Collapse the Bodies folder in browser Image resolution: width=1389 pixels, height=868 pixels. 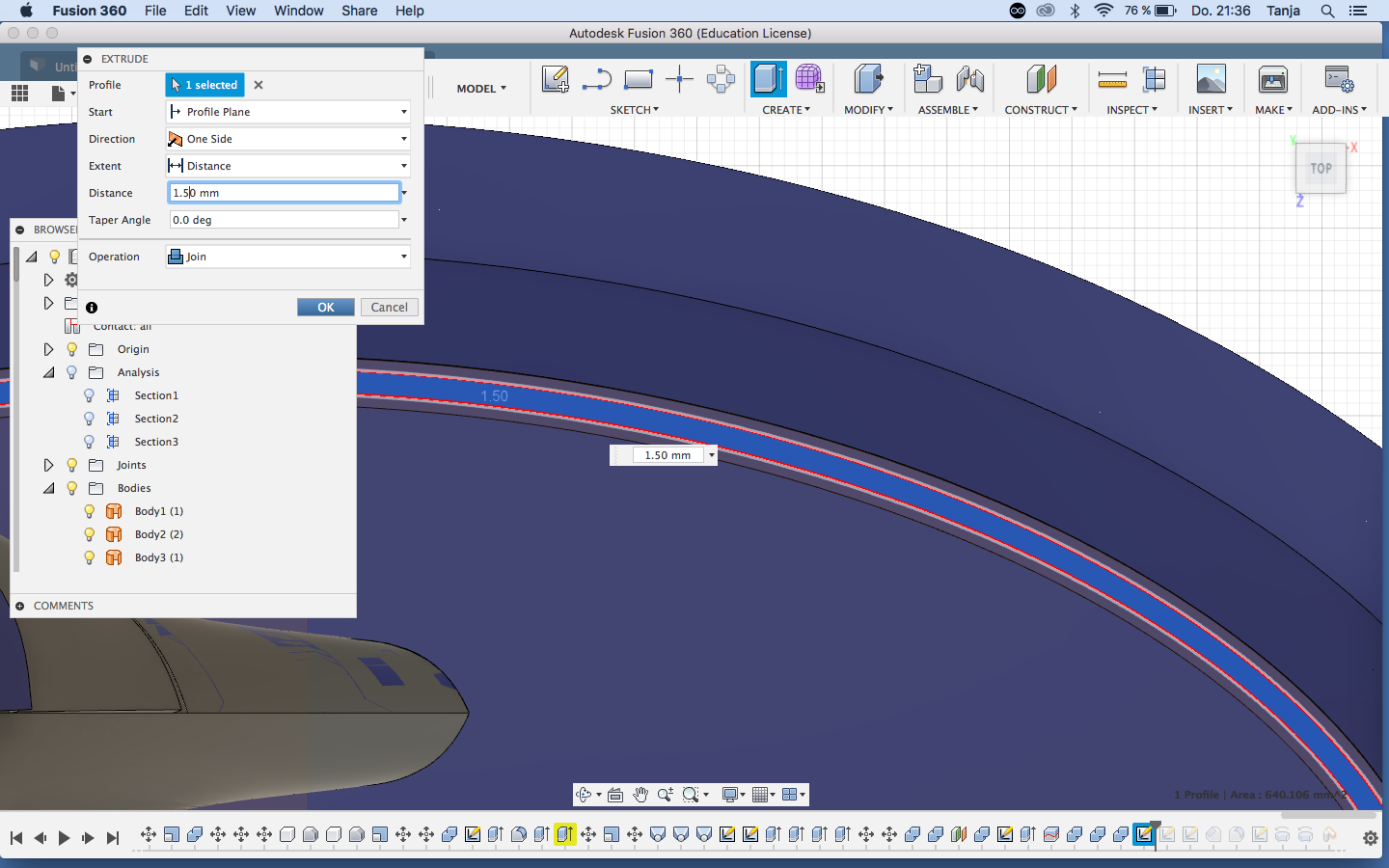coord(48,488)
